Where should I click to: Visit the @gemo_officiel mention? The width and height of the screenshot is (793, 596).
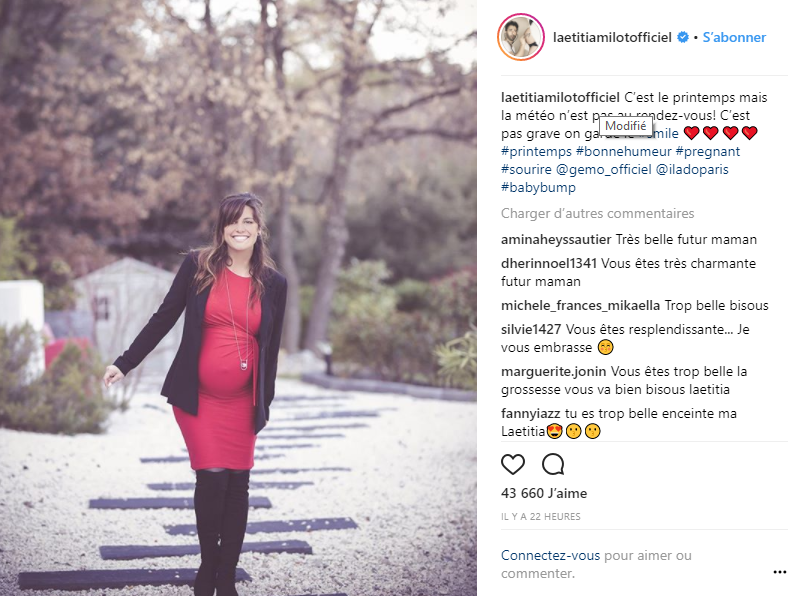[x=603, y=169]
